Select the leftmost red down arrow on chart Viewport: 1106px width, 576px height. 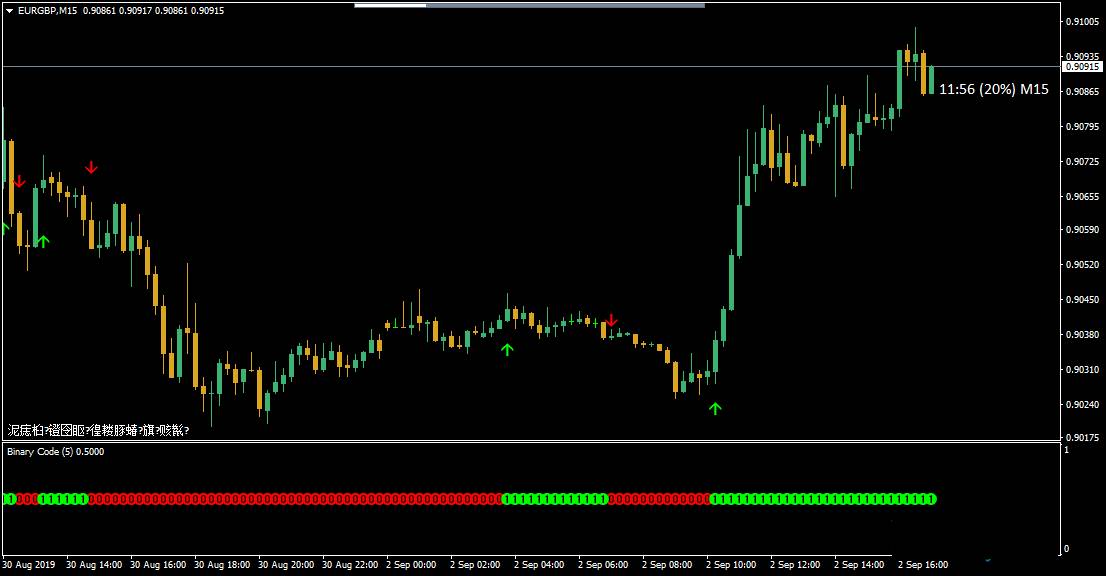tap(19, 181)
